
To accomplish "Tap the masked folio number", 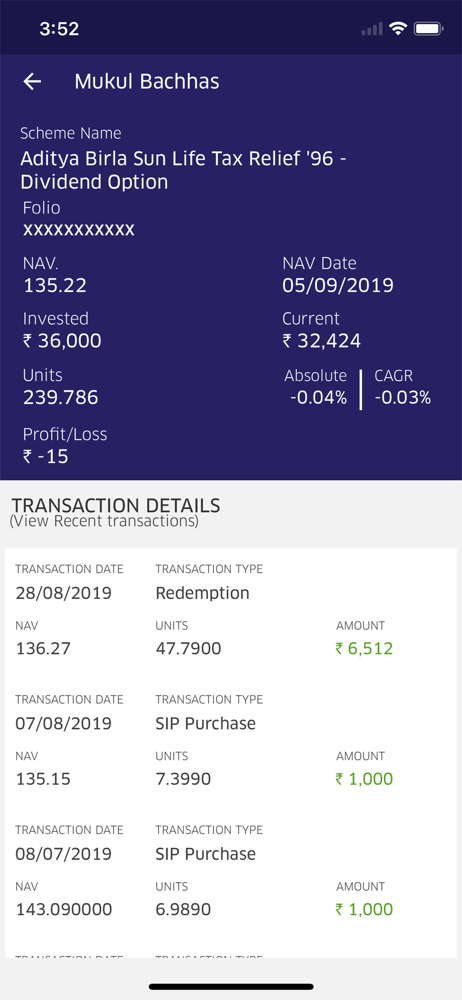I will (78, 230).
